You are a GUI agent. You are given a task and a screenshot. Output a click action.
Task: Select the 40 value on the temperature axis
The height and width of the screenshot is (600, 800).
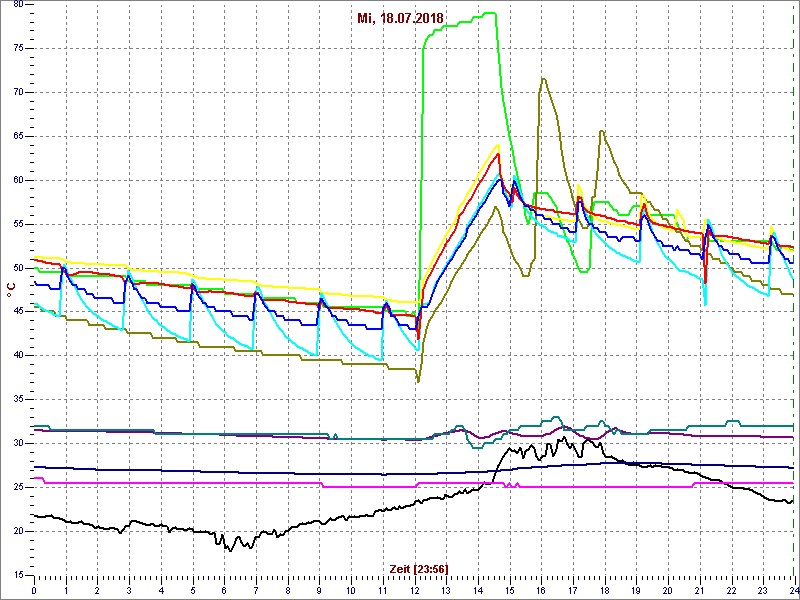pos(17,356)
